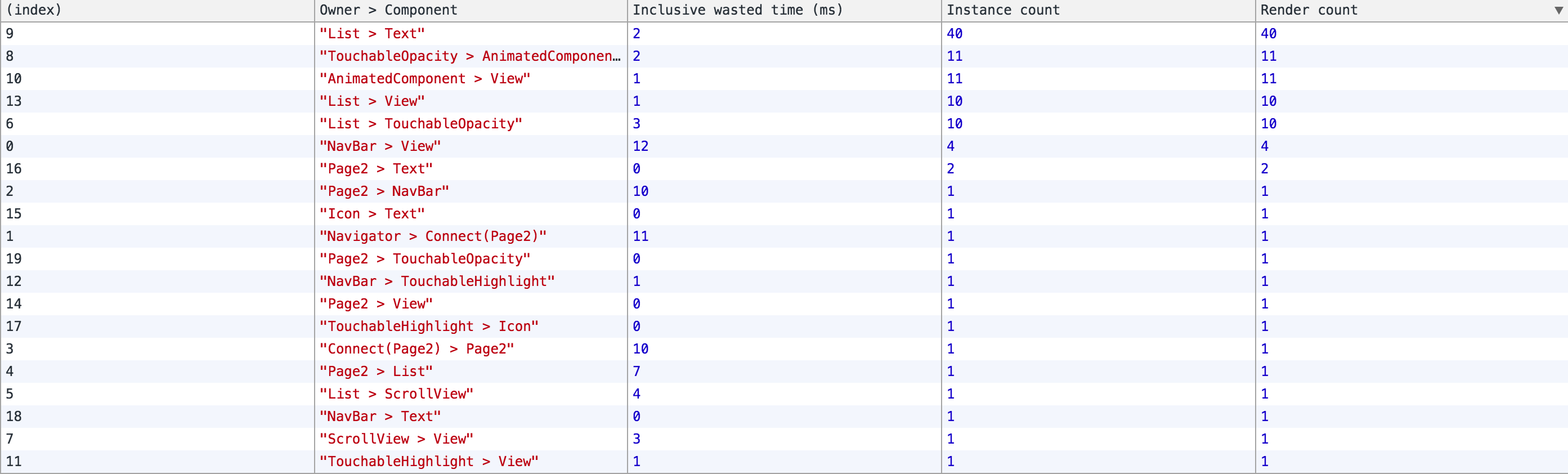Click wasted time 12 in NavBar > View row
The height and width of the screenshot is (474, 1568).
coord(640,146)
